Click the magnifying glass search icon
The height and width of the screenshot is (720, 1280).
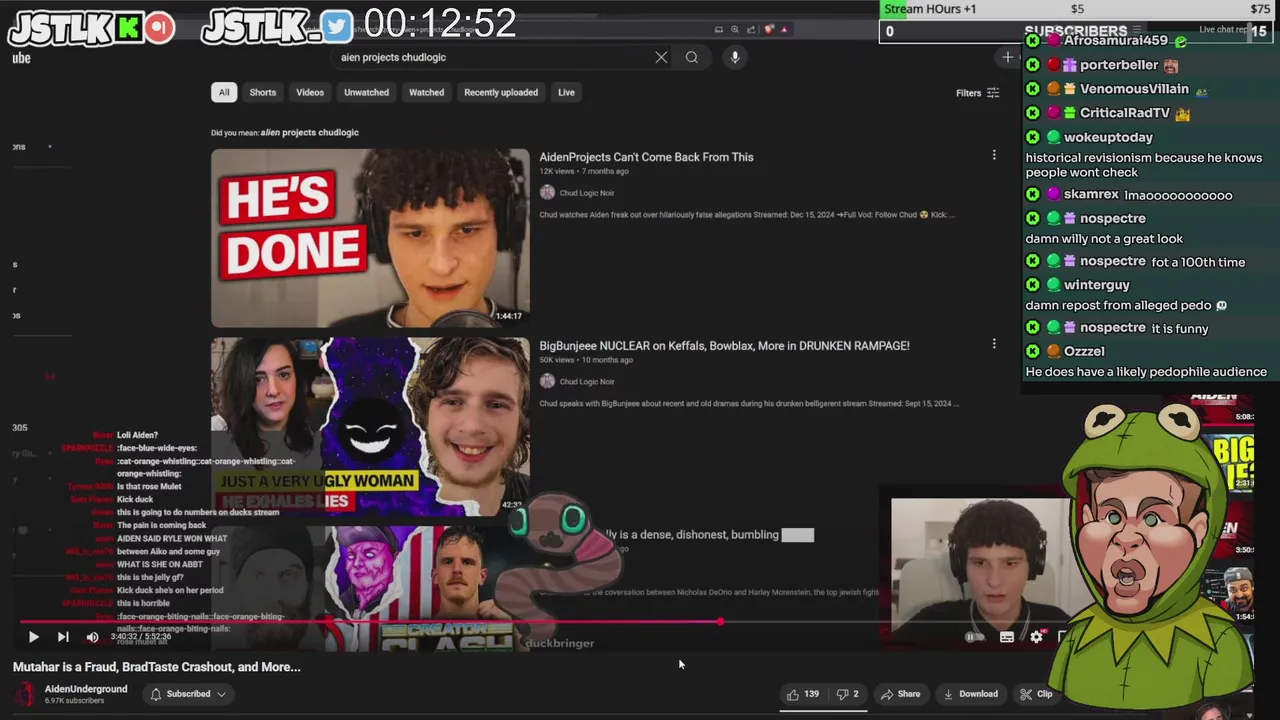(x=691, y=57)
